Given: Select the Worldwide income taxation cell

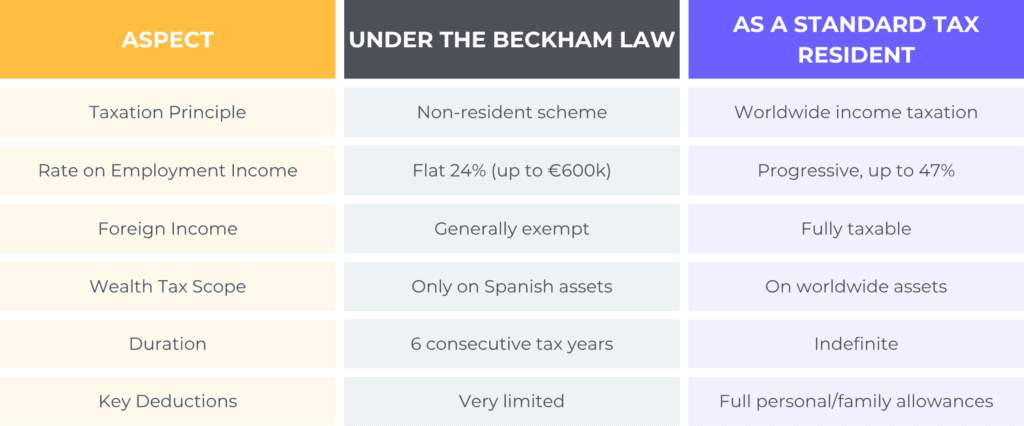Looking at the screenshot, I should pos(855,112).
